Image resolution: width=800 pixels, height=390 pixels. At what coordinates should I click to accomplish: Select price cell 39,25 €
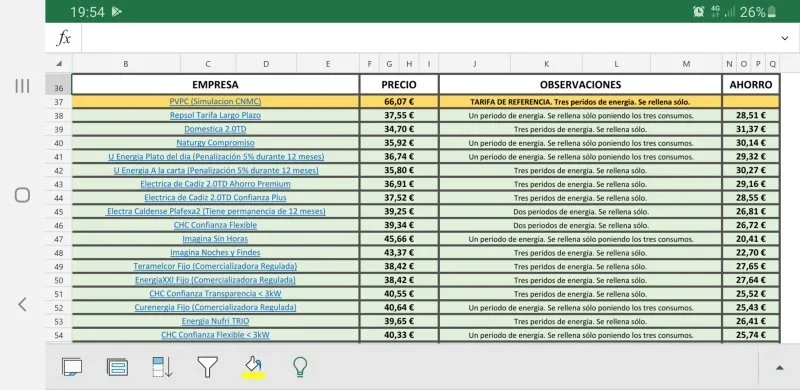tap(399, 211)
